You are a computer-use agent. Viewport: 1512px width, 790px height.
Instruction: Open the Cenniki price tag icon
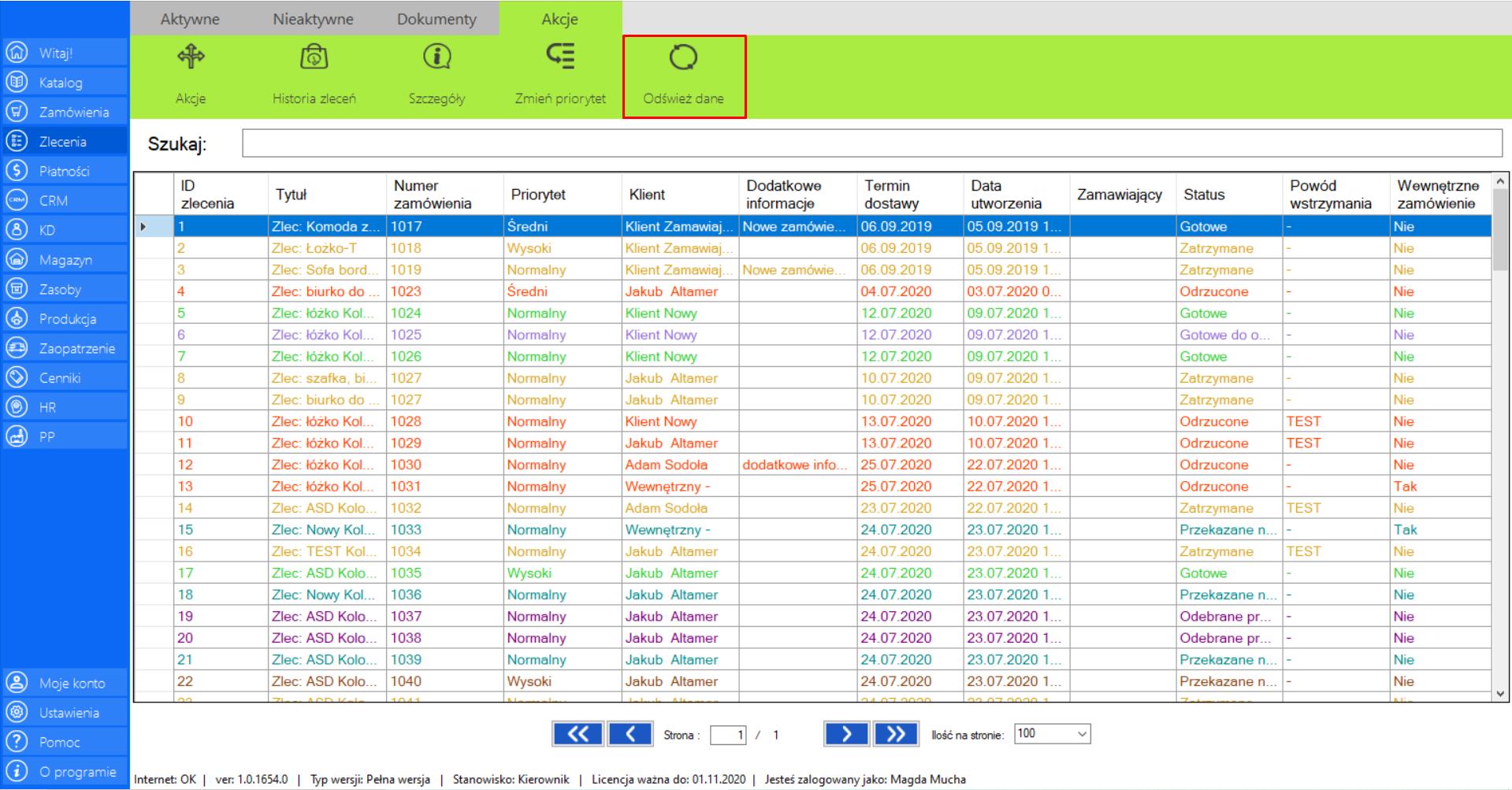click(16, 377)
